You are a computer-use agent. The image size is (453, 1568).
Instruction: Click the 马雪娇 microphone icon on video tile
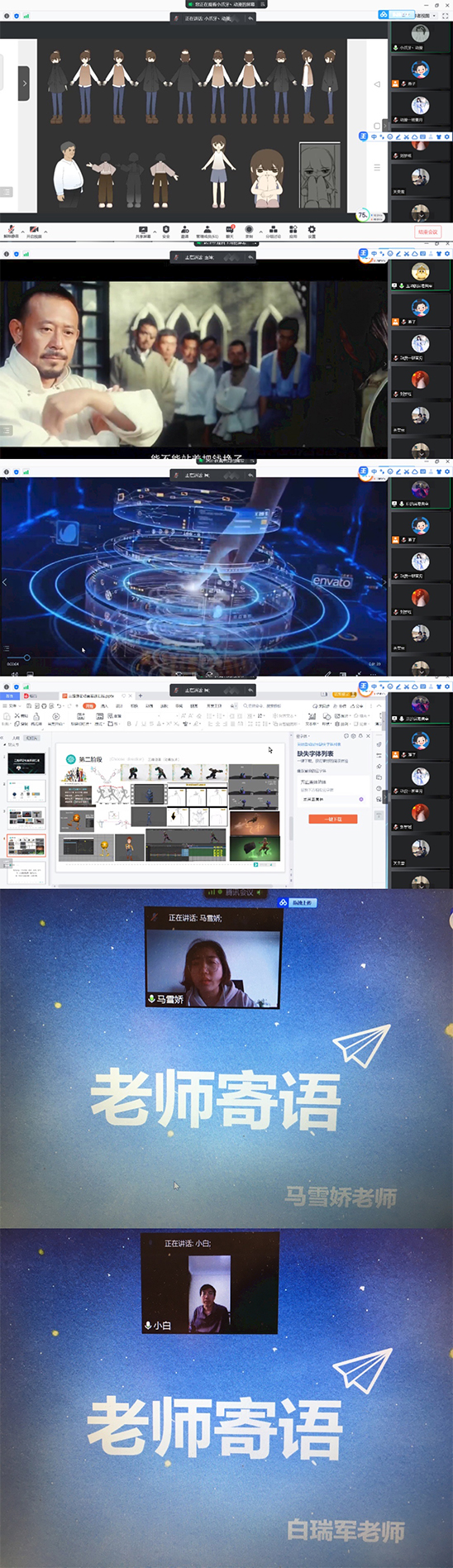point(151,999)
